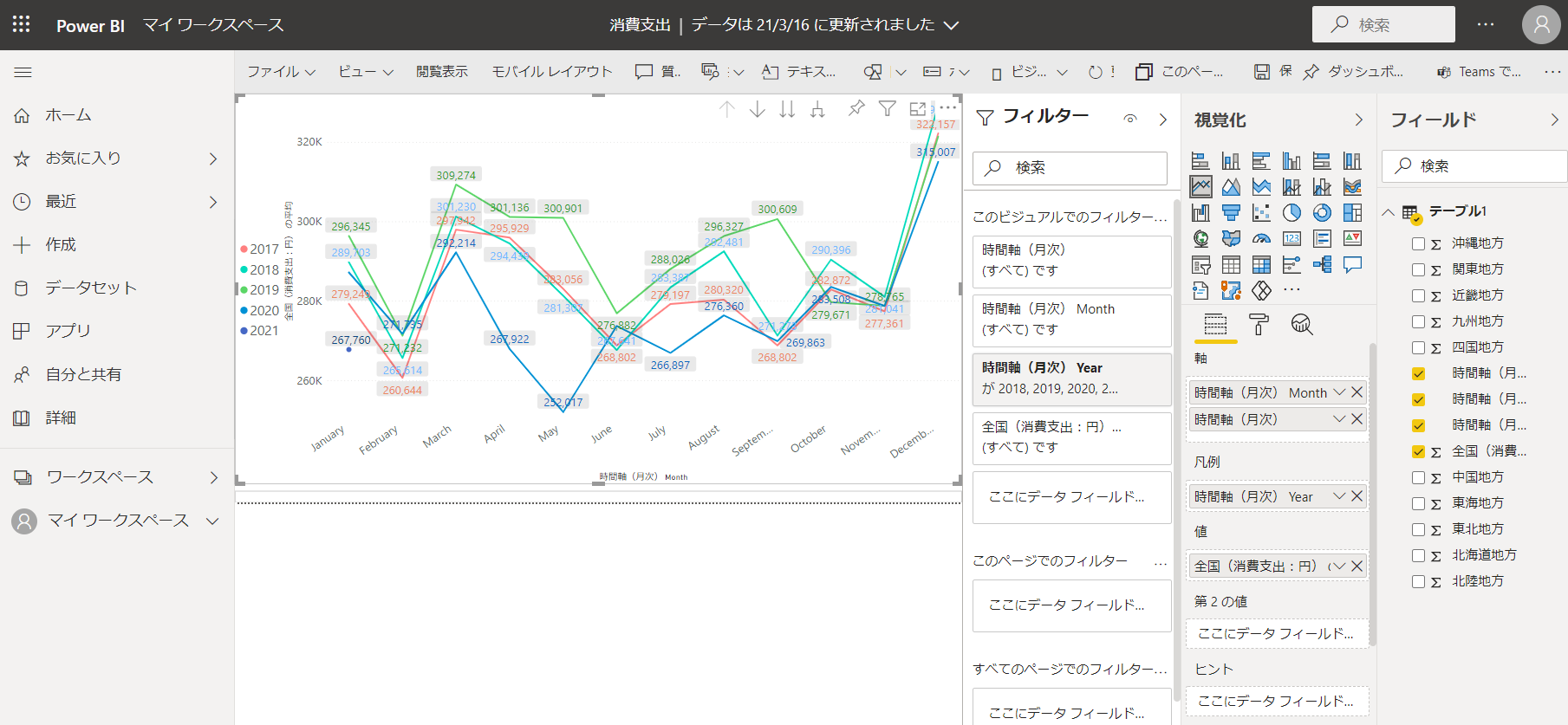
Task: Open focus mode for the chart
Action: click(917, 108)
